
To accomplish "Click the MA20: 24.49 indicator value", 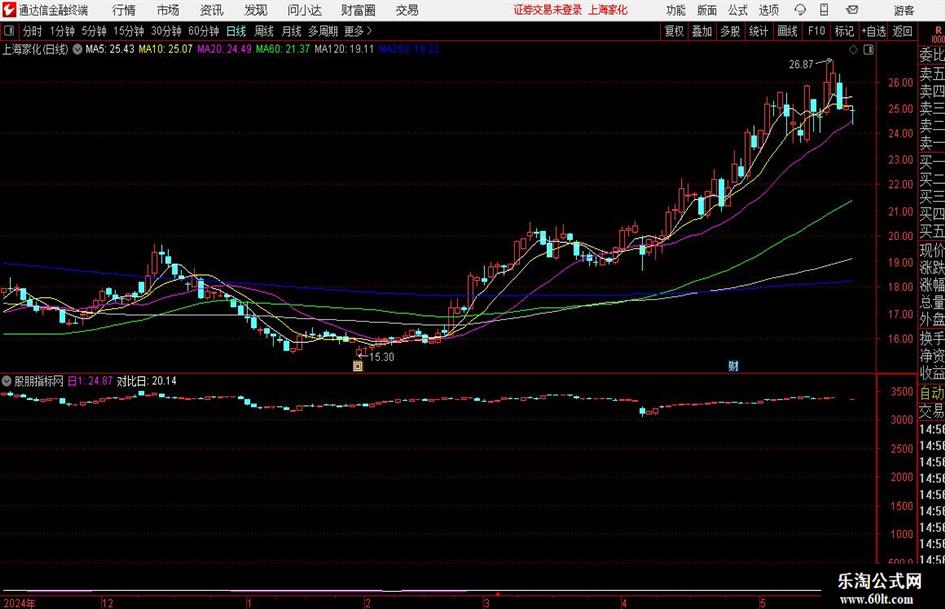I will [224, 49].
